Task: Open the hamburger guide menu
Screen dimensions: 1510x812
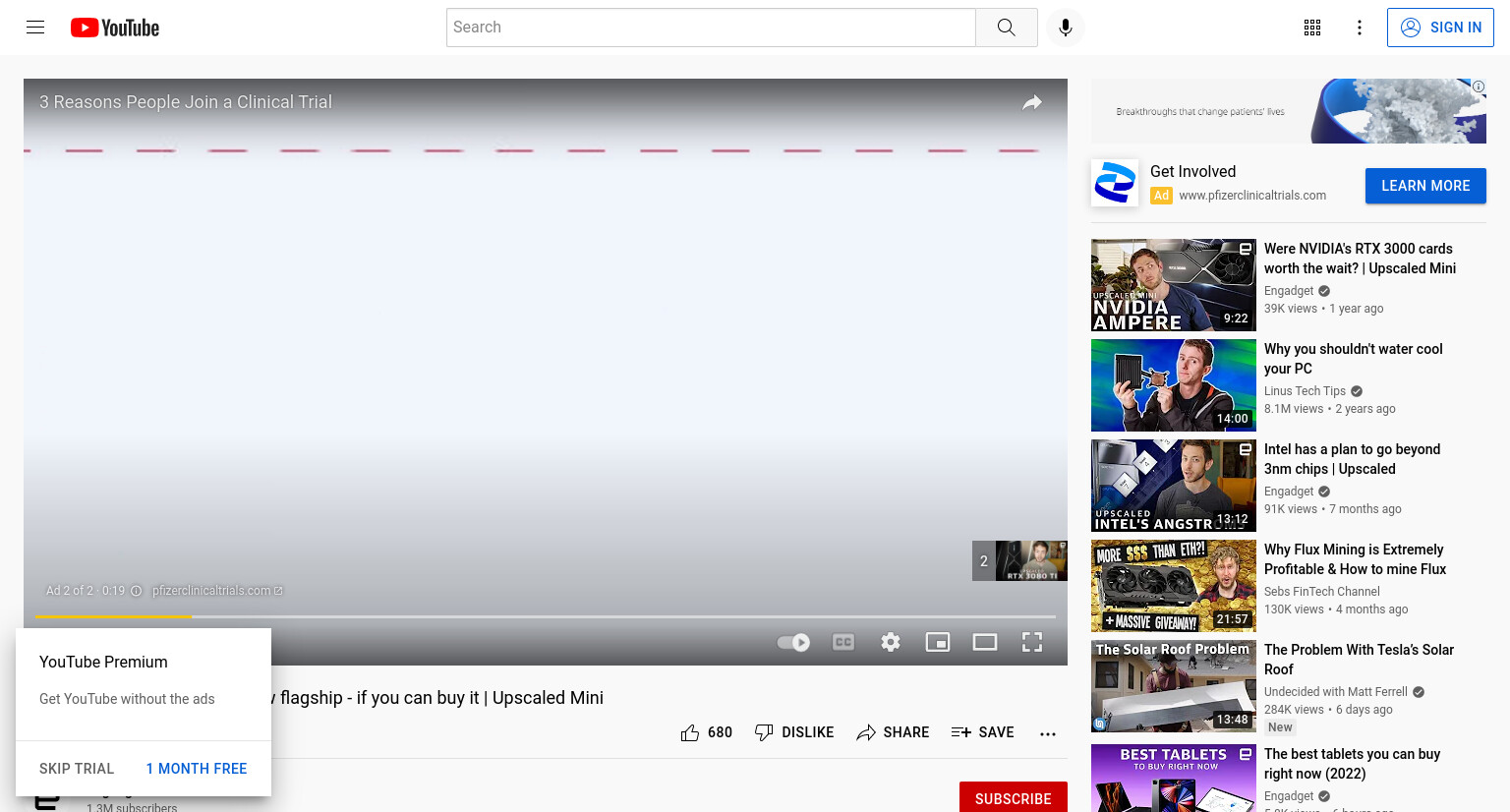Action: coord(35,28)
